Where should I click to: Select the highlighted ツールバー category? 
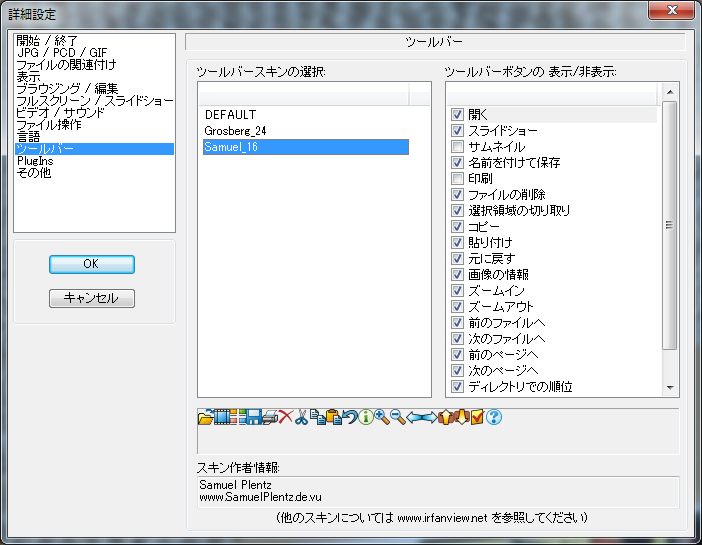click(94, 149)
